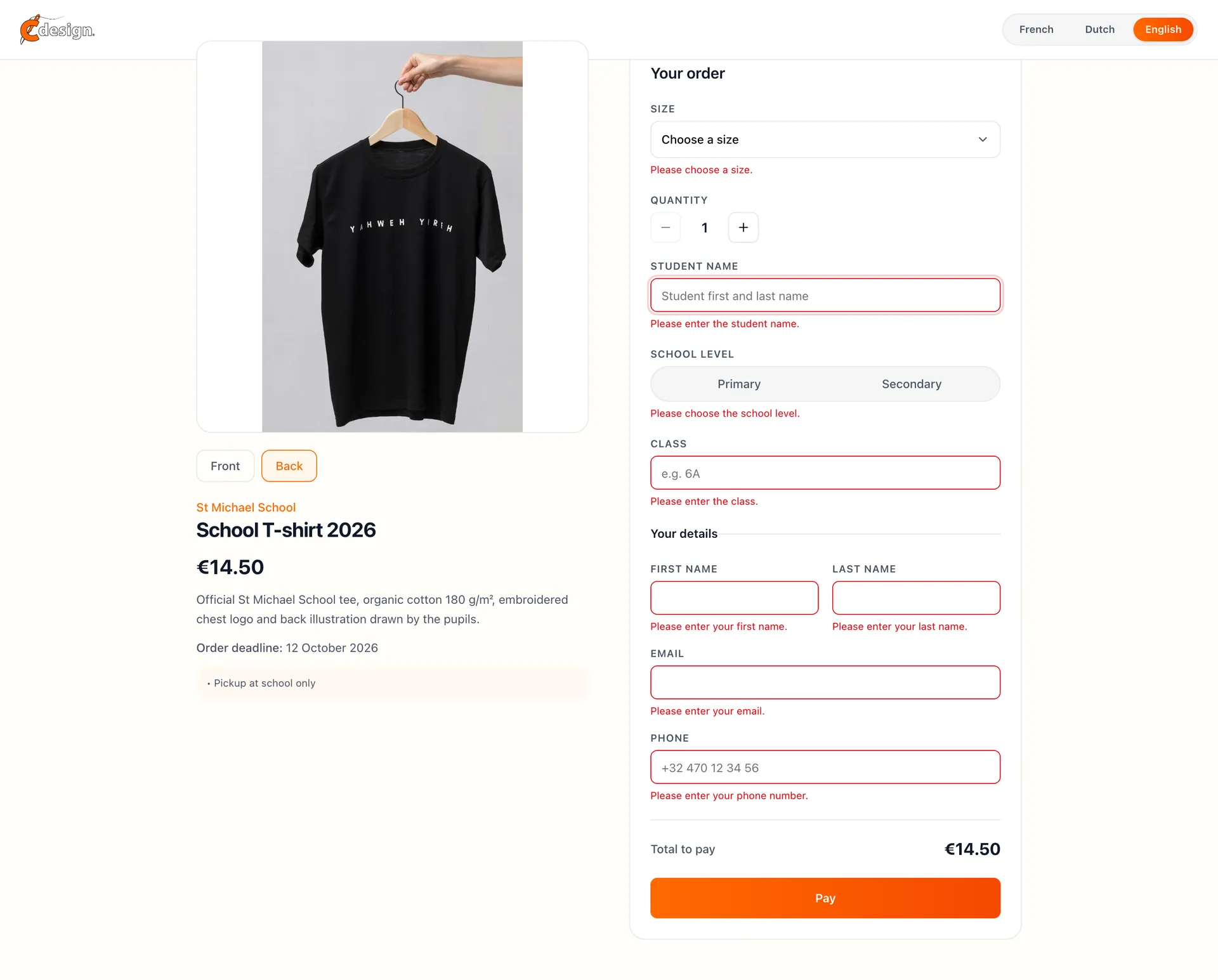Focus the Last name field
This screenshot has width=1218, height=980.
[x=916, y=598]
